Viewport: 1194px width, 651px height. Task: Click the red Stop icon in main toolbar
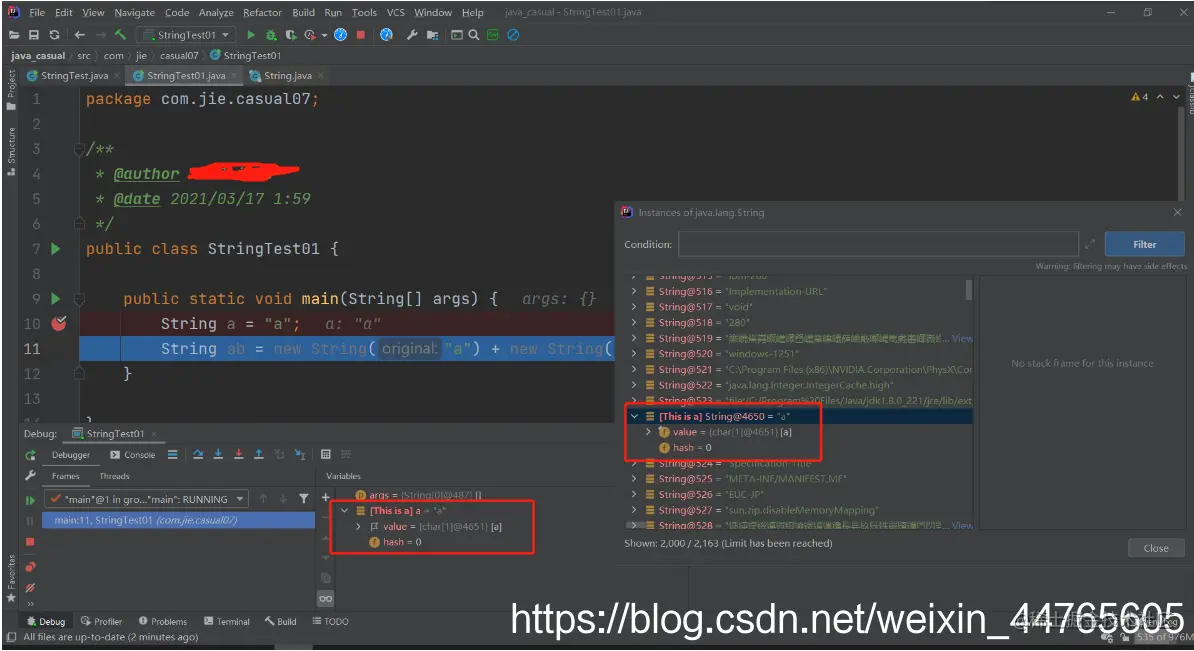coord(361,35)
